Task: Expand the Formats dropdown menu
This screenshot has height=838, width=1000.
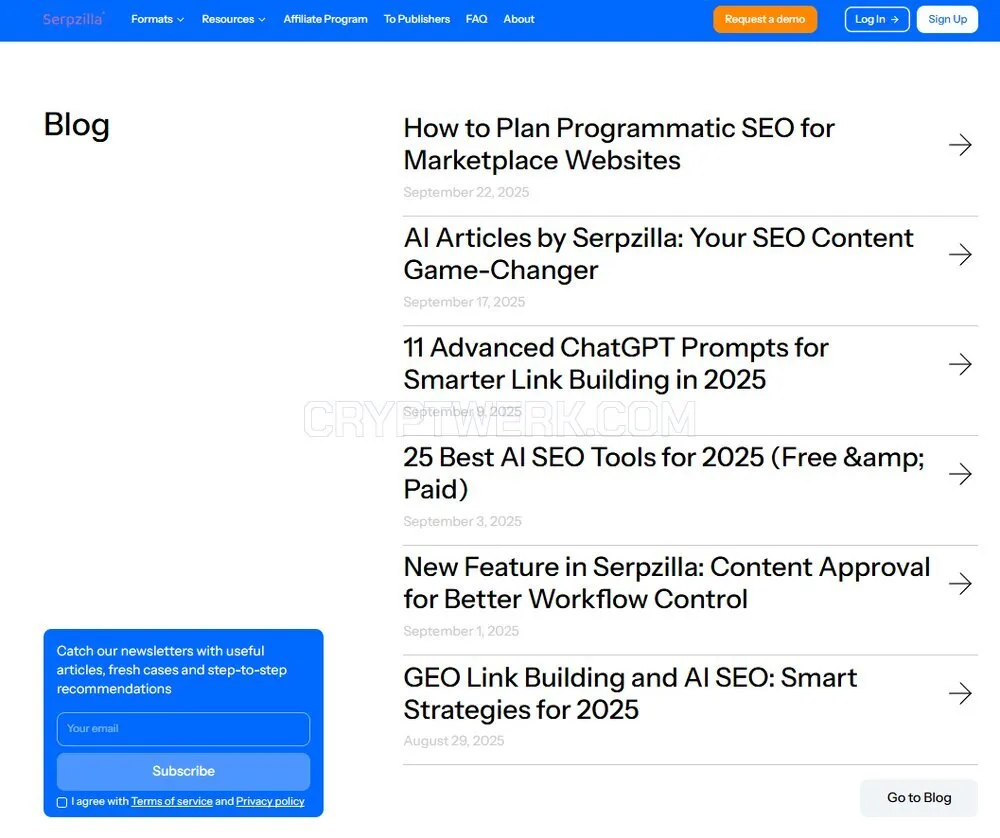Action: tap(158, 19)
